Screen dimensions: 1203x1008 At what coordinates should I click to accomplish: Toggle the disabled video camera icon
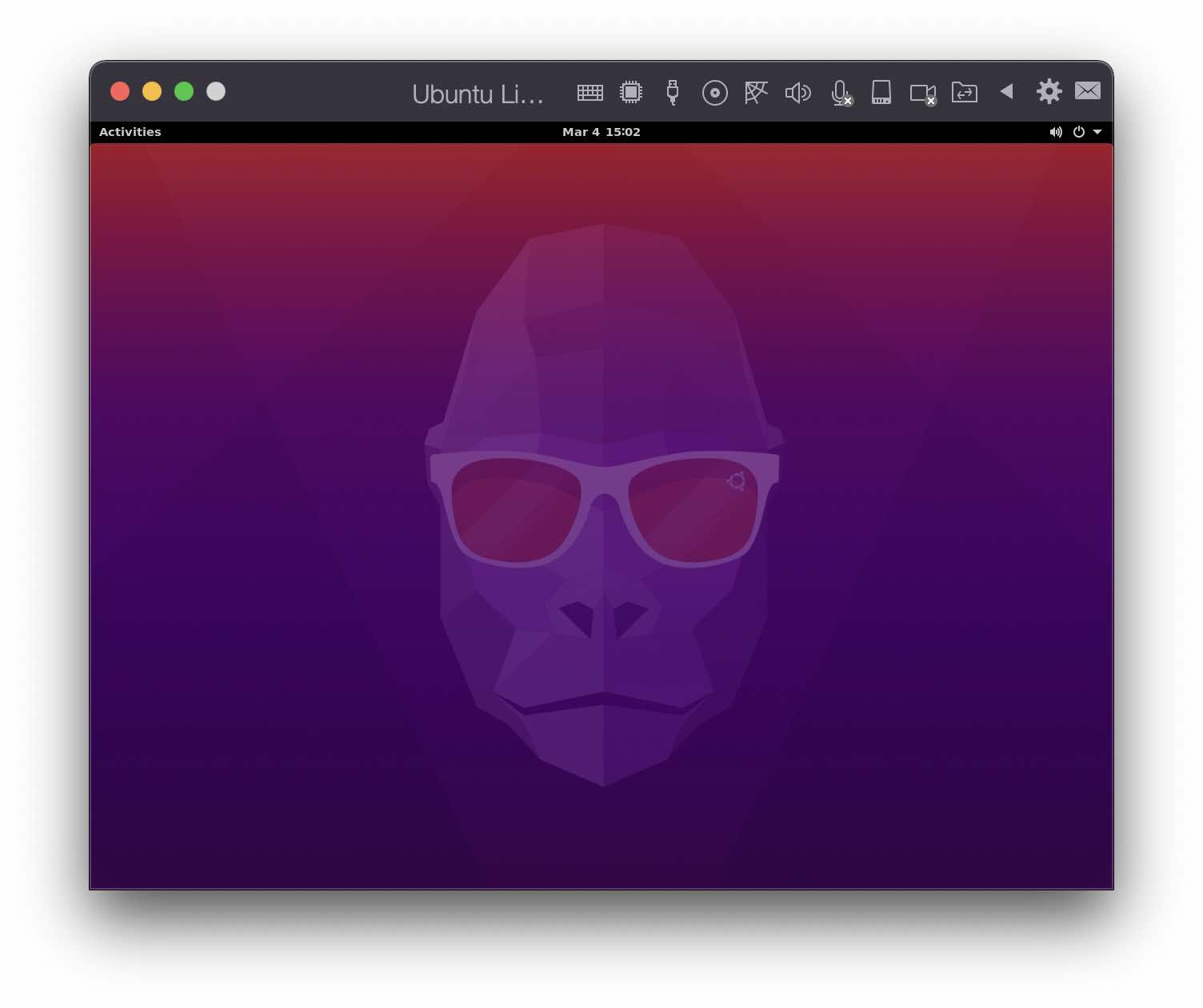[x=923, y=94]
